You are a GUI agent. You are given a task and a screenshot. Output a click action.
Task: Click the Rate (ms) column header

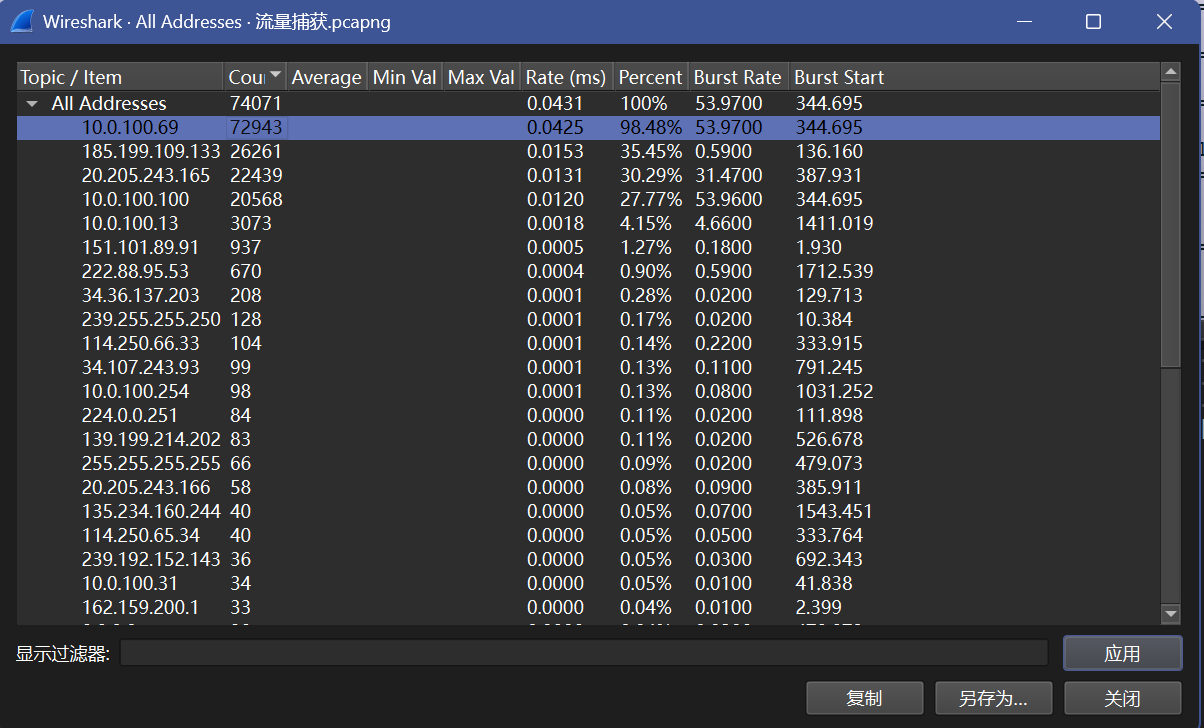566,77
